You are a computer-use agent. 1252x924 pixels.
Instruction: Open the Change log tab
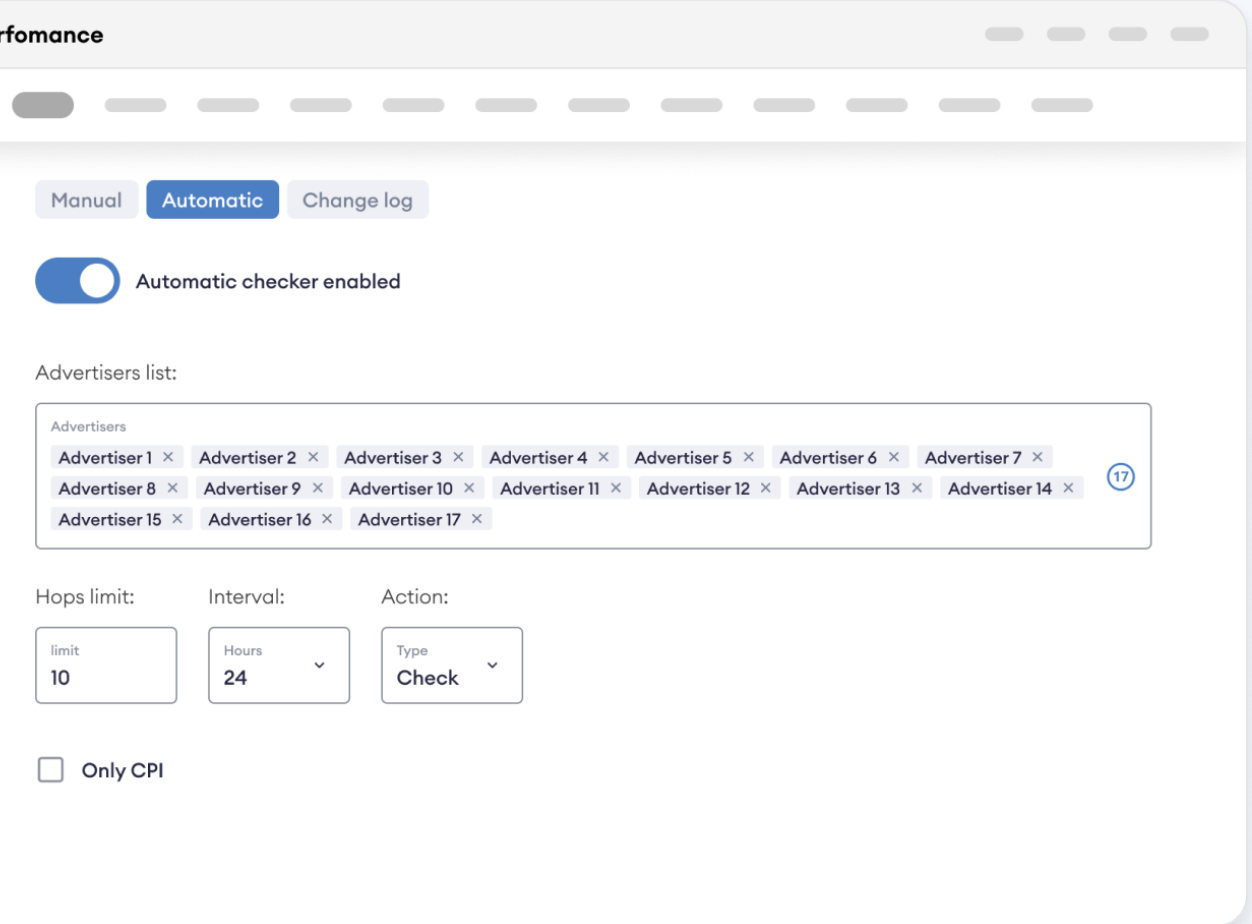point(357,200)
